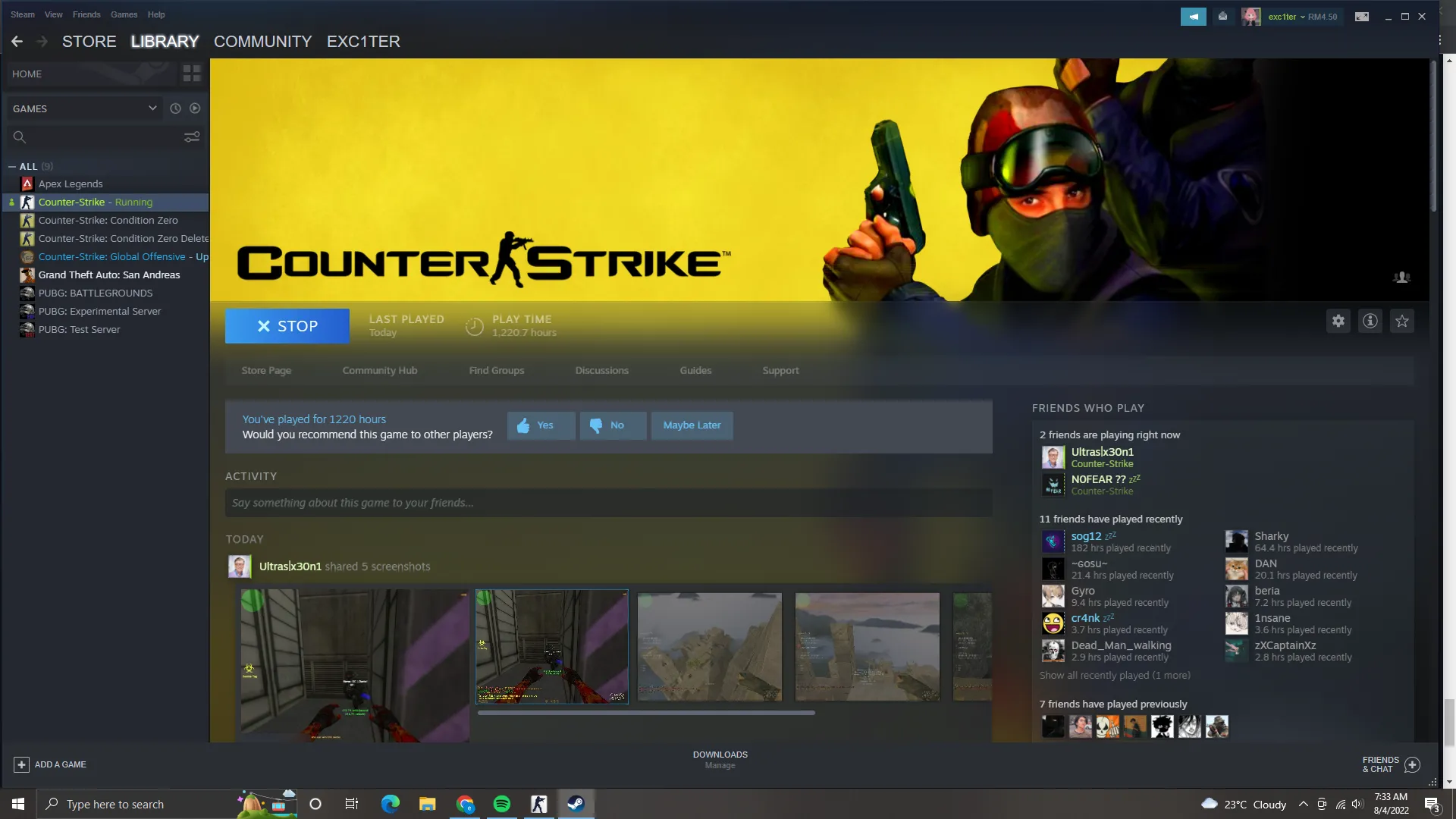The image size is (1456, 819).
Task: Open the Guides link
Action: (695, 371)
